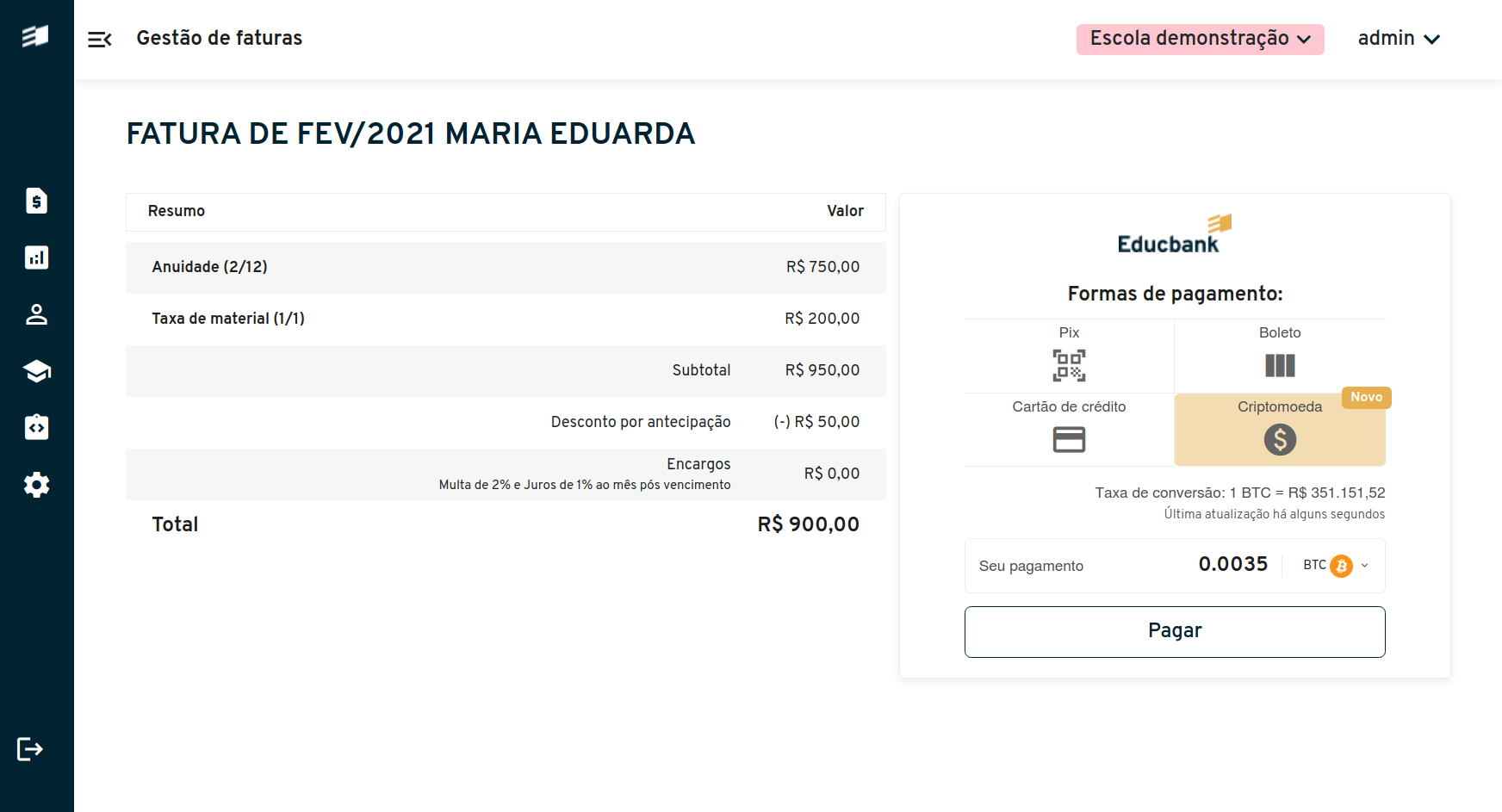The width and height of the screenshot is (1502, 812).
Task: Click the Pagar button
Action: click(x=1175, y=632)
